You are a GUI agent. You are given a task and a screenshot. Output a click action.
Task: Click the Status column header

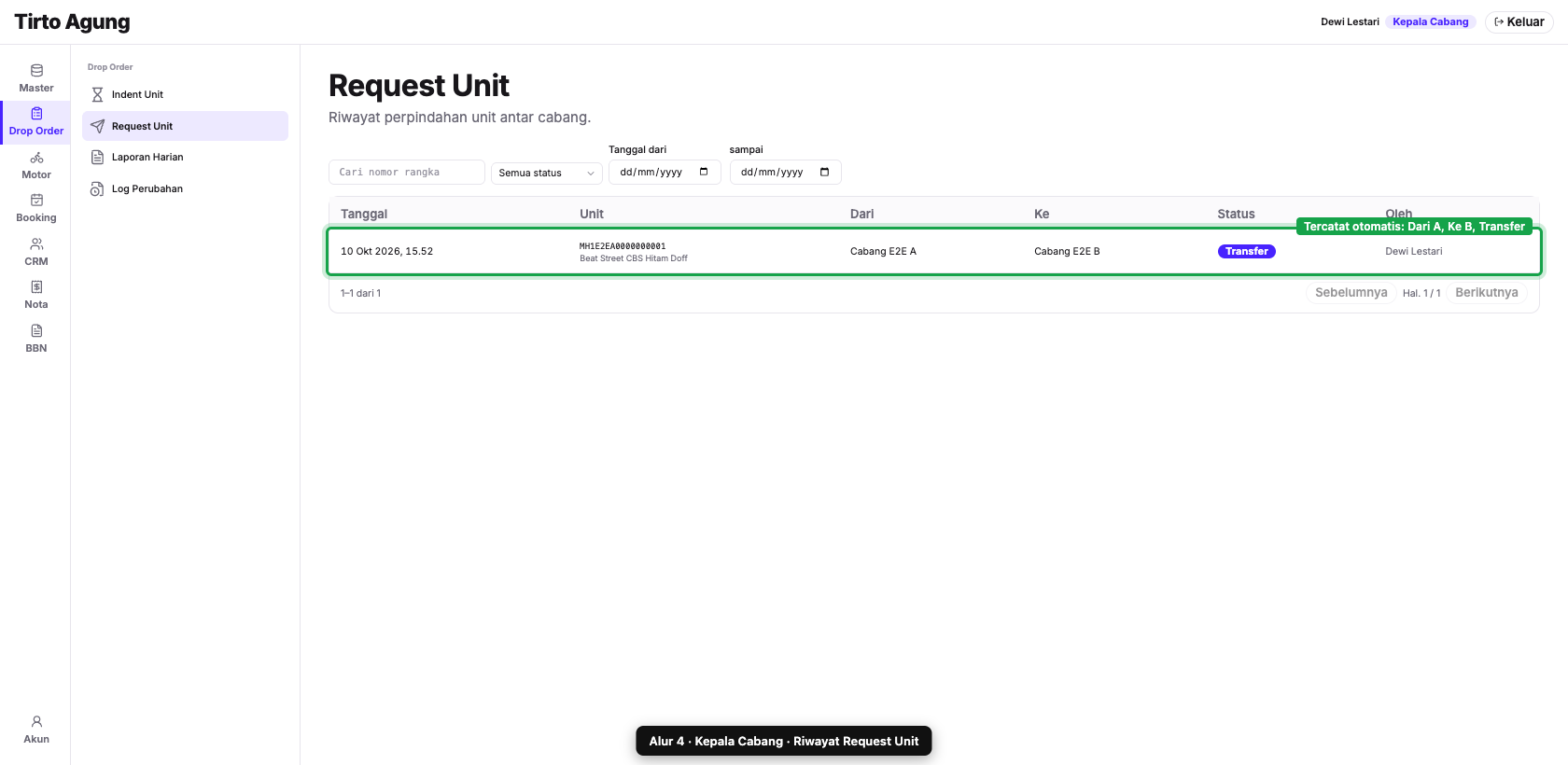tap(1236, 214)
